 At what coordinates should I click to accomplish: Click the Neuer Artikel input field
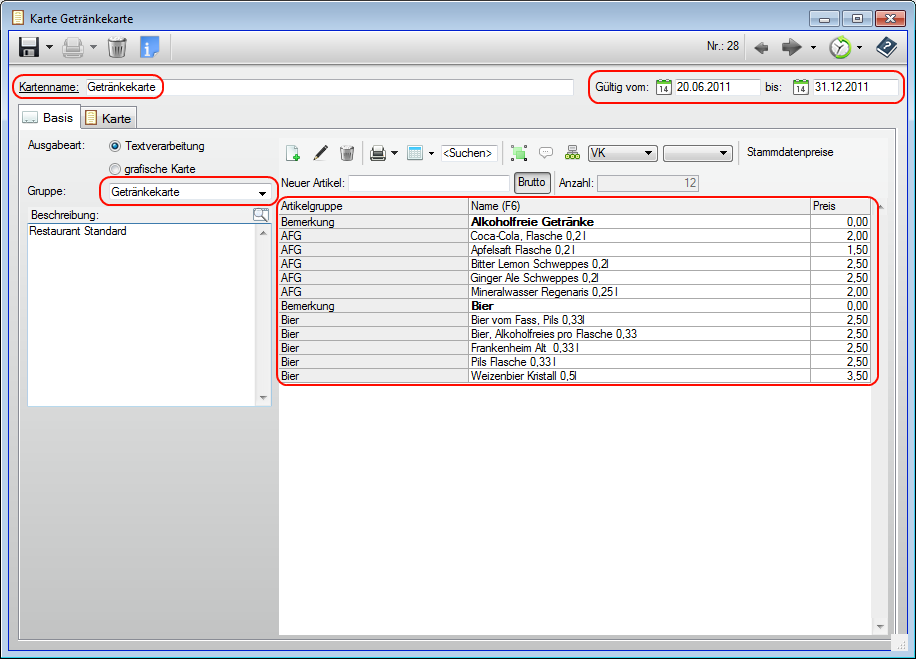(x=429, y=183)
